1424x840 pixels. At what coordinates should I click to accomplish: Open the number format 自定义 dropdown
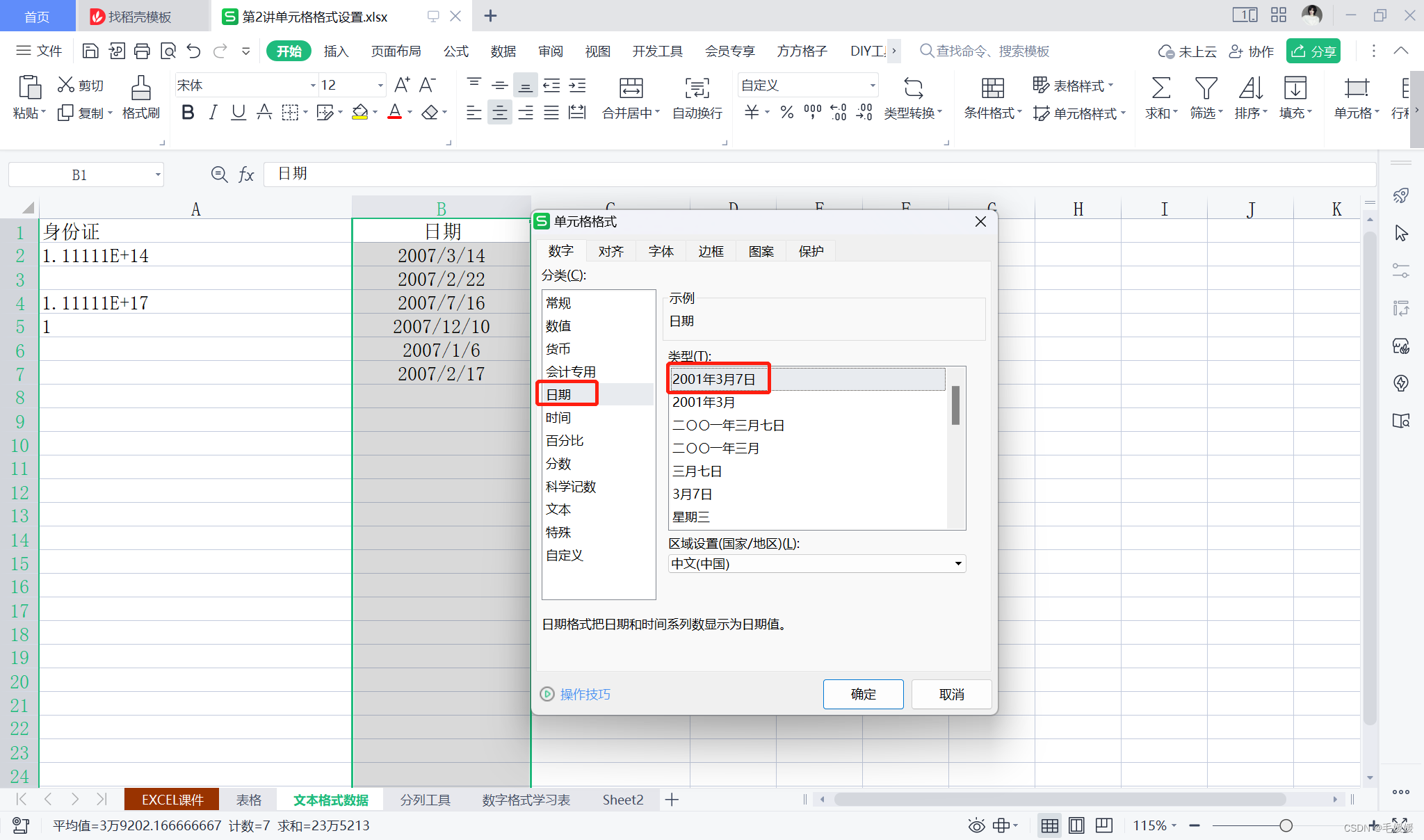pos(872,86)
